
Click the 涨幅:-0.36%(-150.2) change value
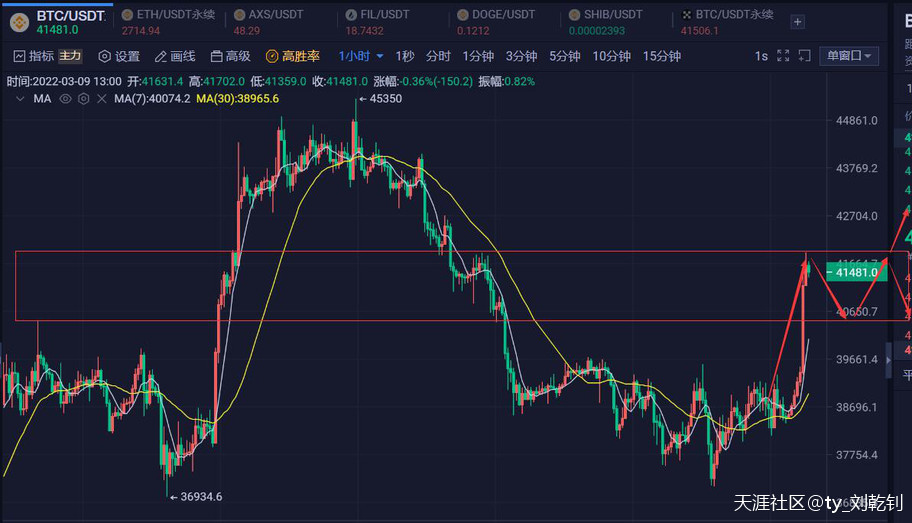click(x=423, y=81)
